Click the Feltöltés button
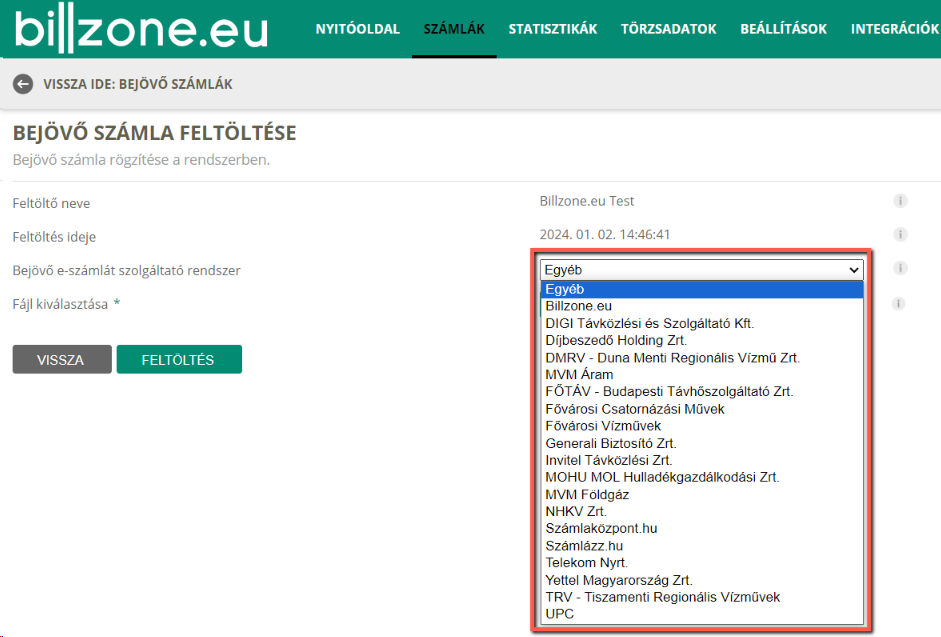 pos(179,360)
